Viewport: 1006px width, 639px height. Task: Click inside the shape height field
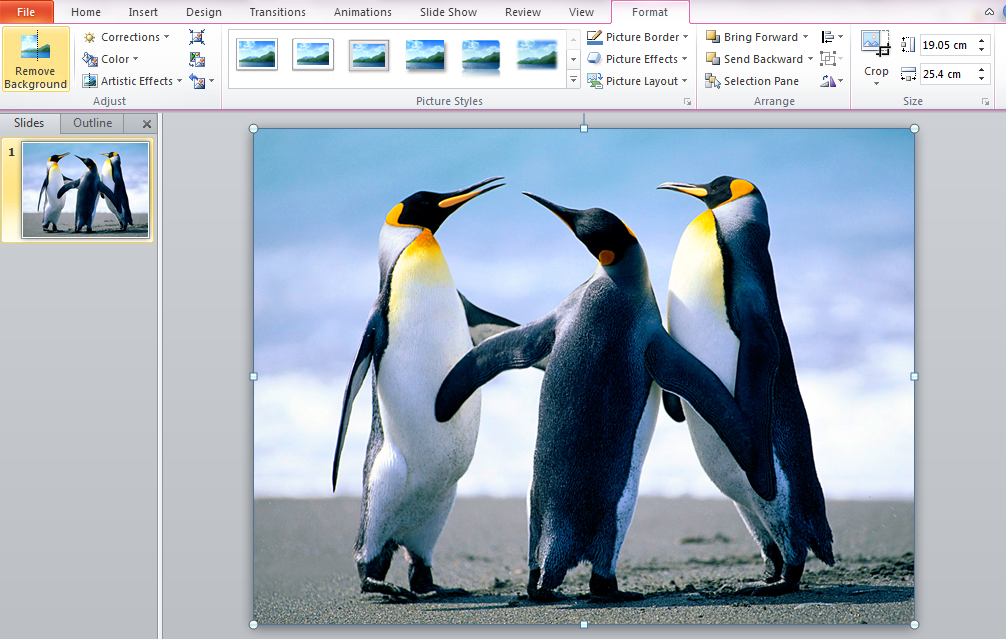click(947, 45)
